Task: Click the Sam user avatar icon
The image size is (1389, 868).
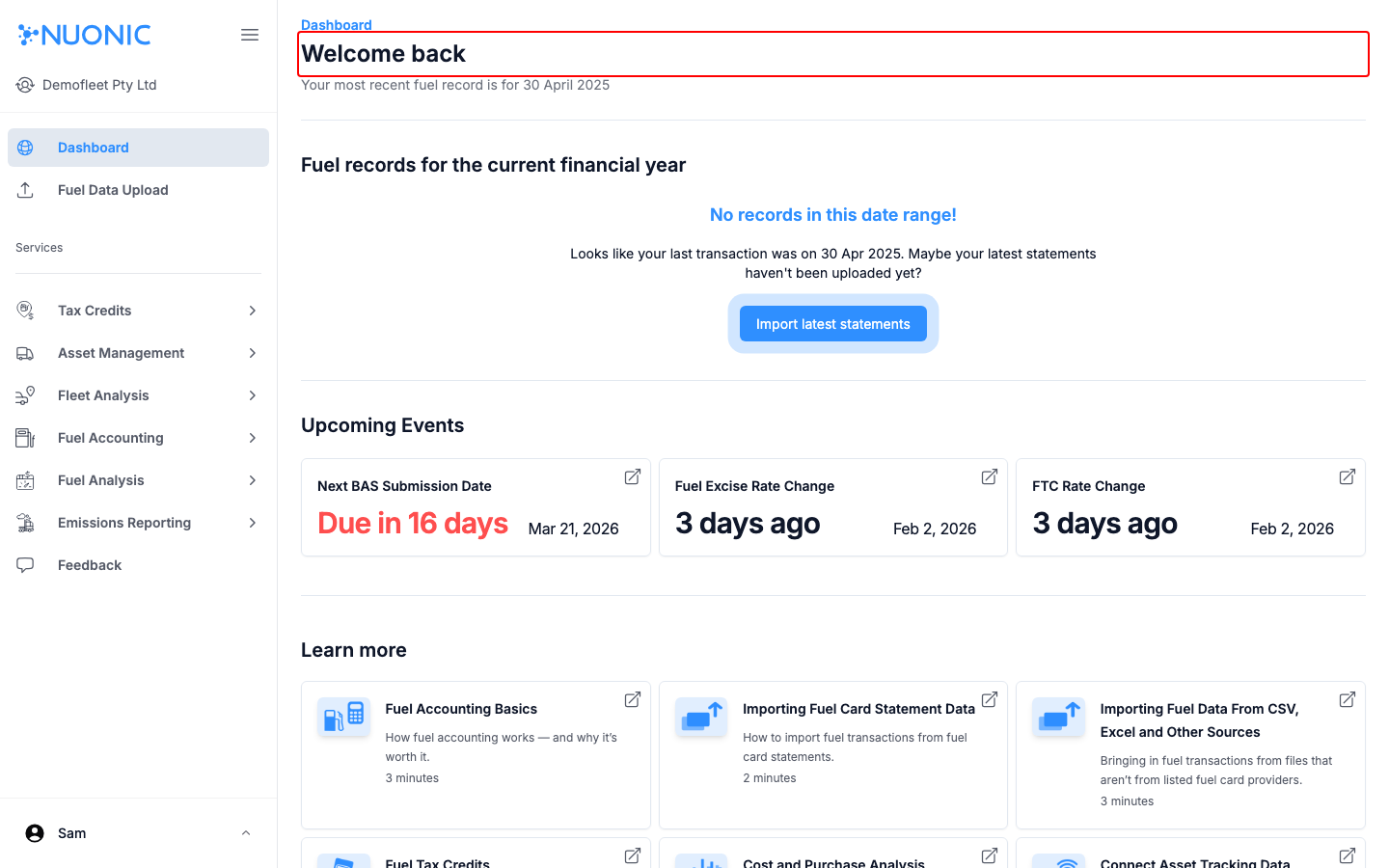Action: 35,833
